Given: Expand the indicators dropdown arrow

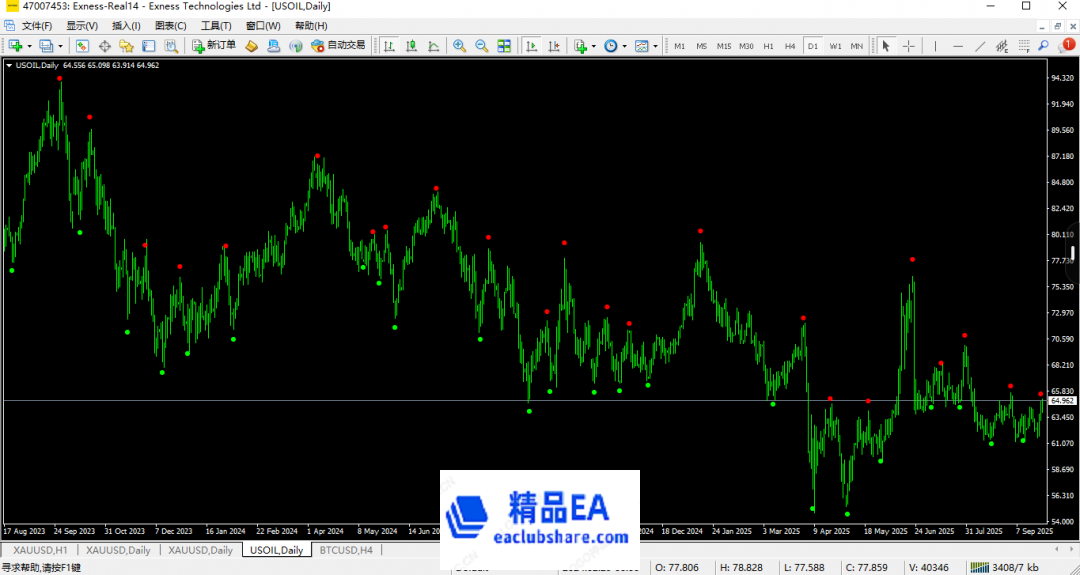Looking at the screenshot, I should tap(594, 46).
